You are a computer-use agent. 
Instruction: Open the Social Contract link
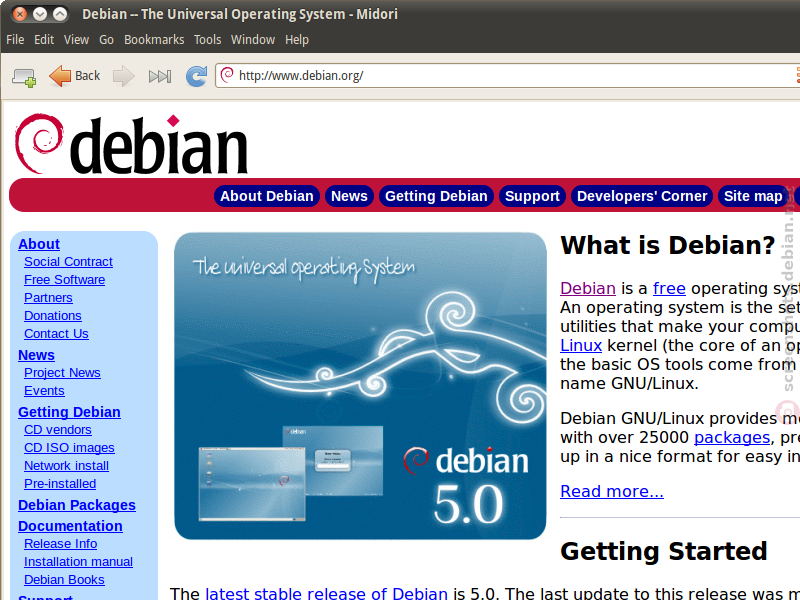68,262
